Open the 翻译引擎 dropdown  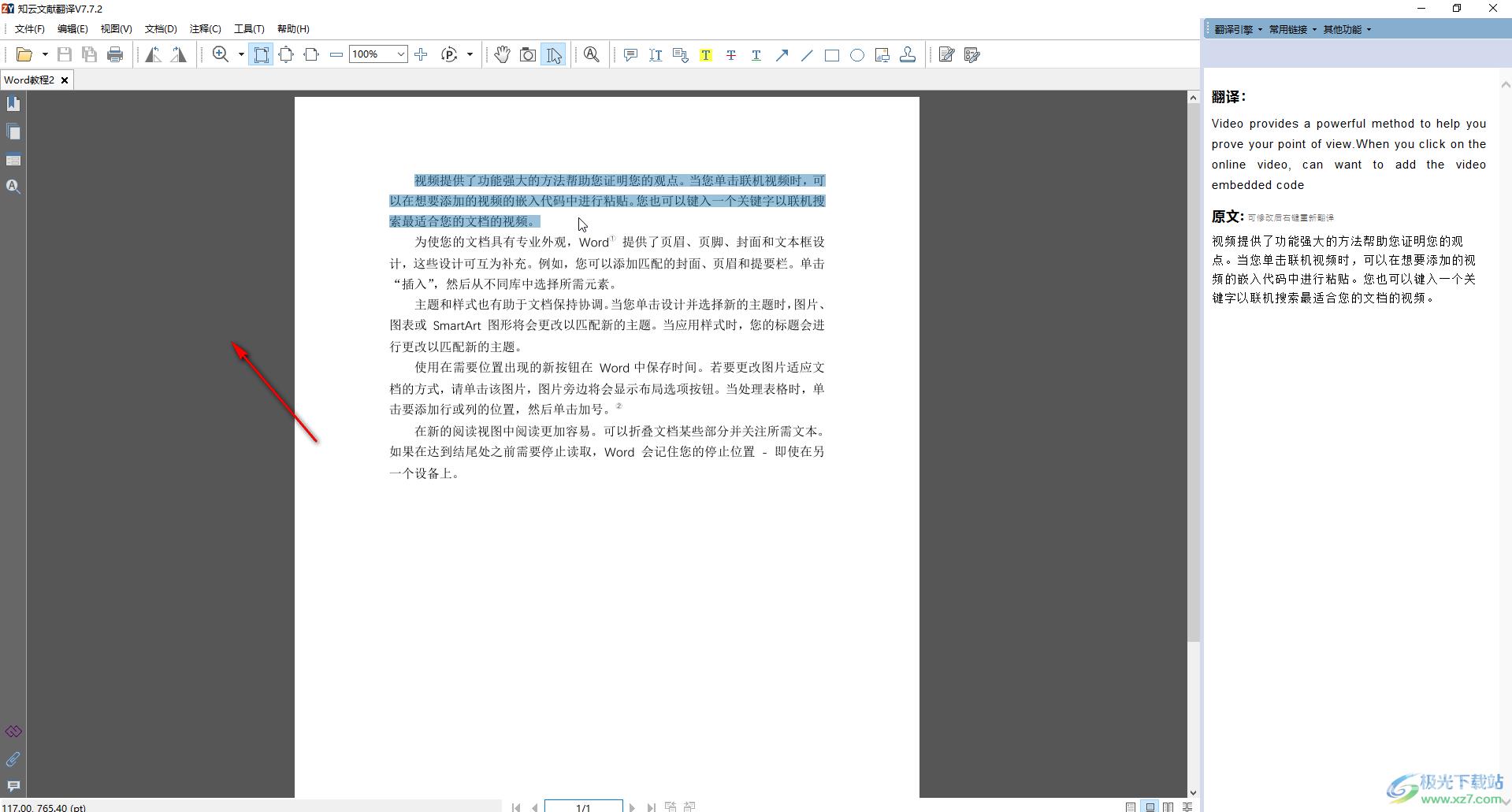[1238, 29]
